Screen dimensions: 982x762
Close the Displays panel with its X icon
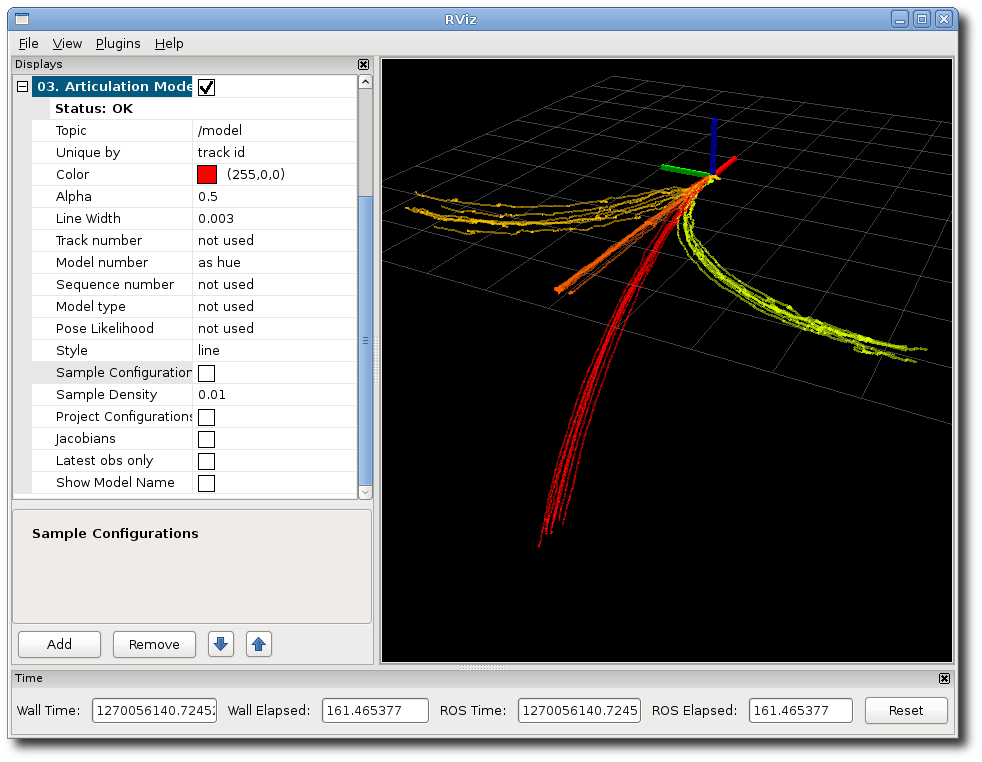coord(363,64)
